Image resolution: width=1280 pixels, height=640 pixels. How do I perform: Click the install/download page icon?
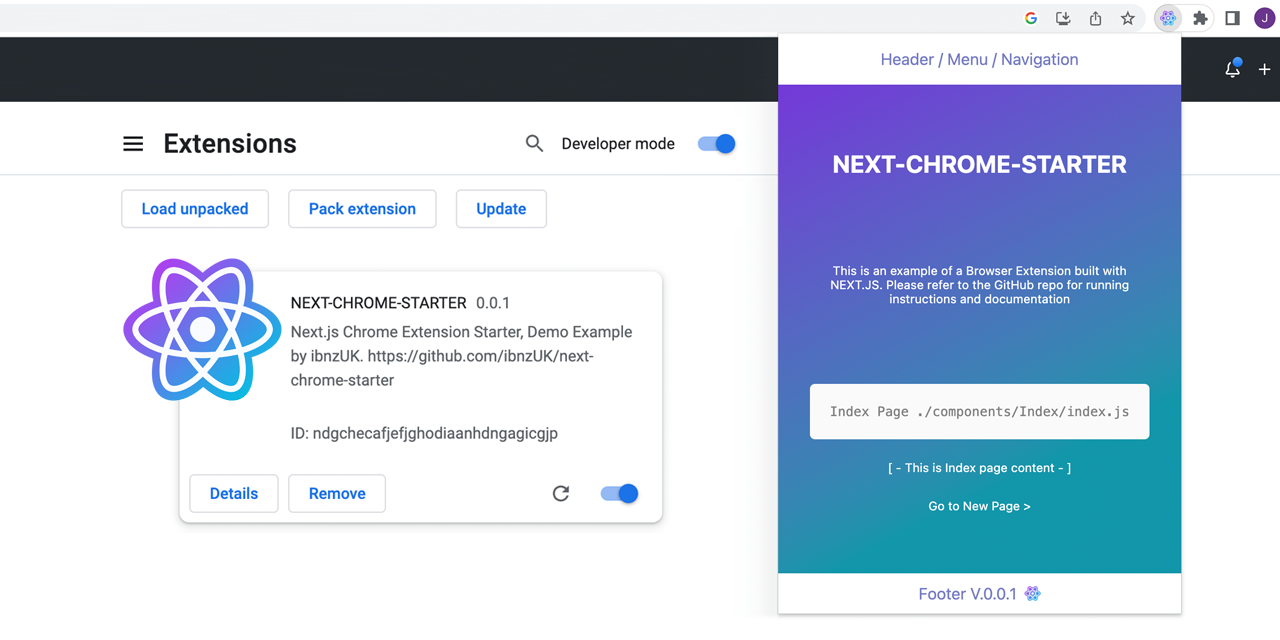tap(1063, 18)
